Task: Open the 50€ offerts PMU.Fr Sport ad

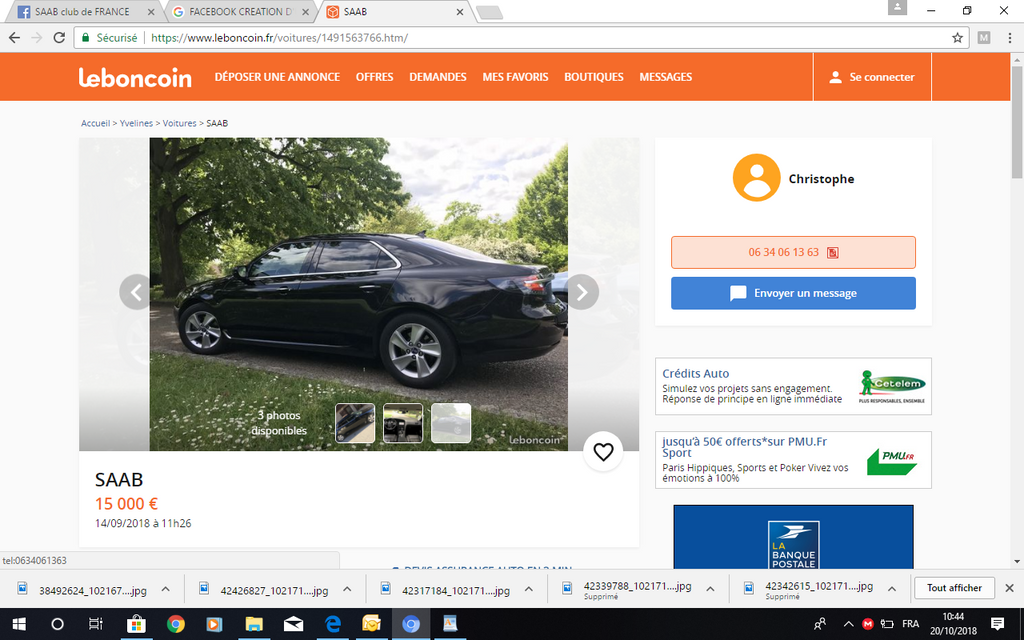Action: pos(744,447)
